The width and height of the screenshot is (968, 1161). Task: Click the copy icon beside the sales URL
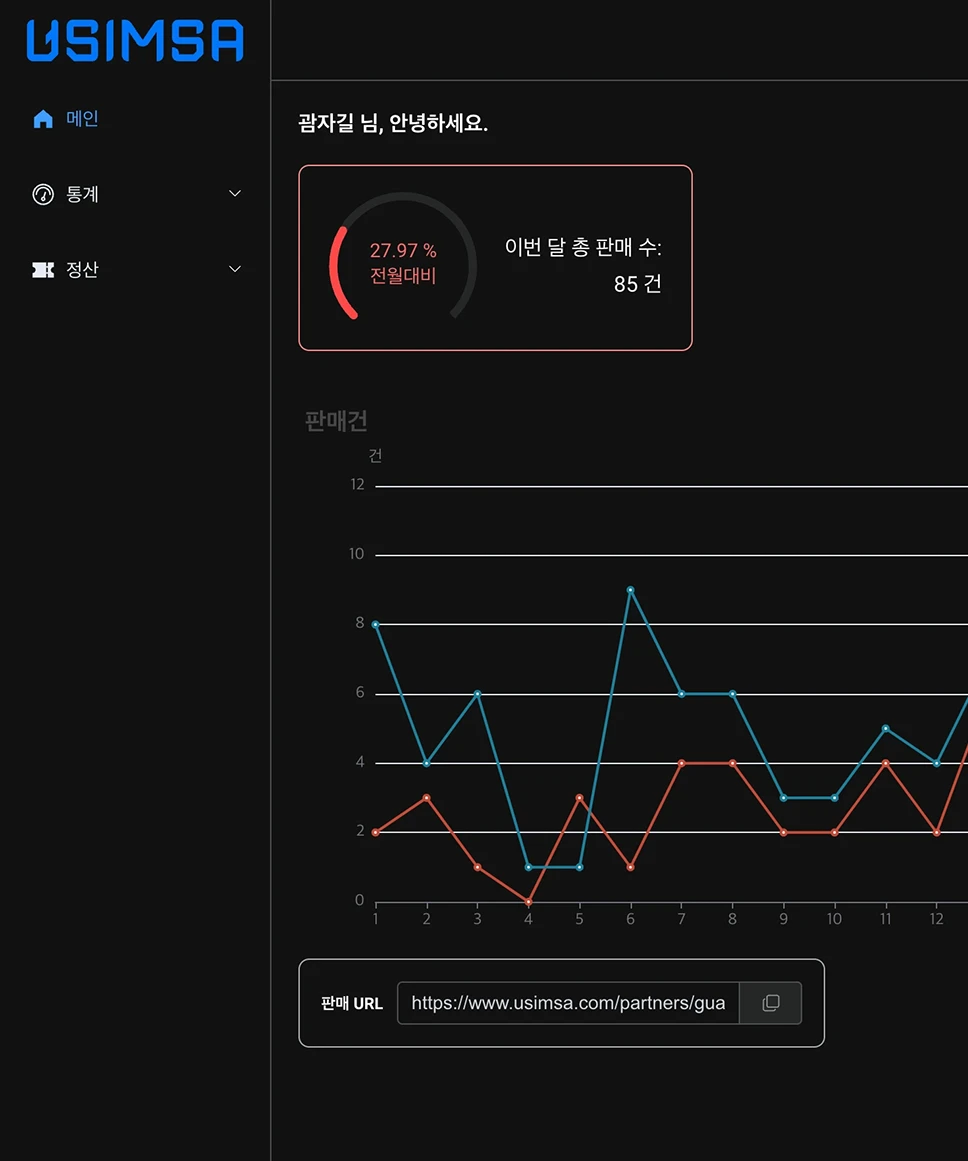(771, 1002)
